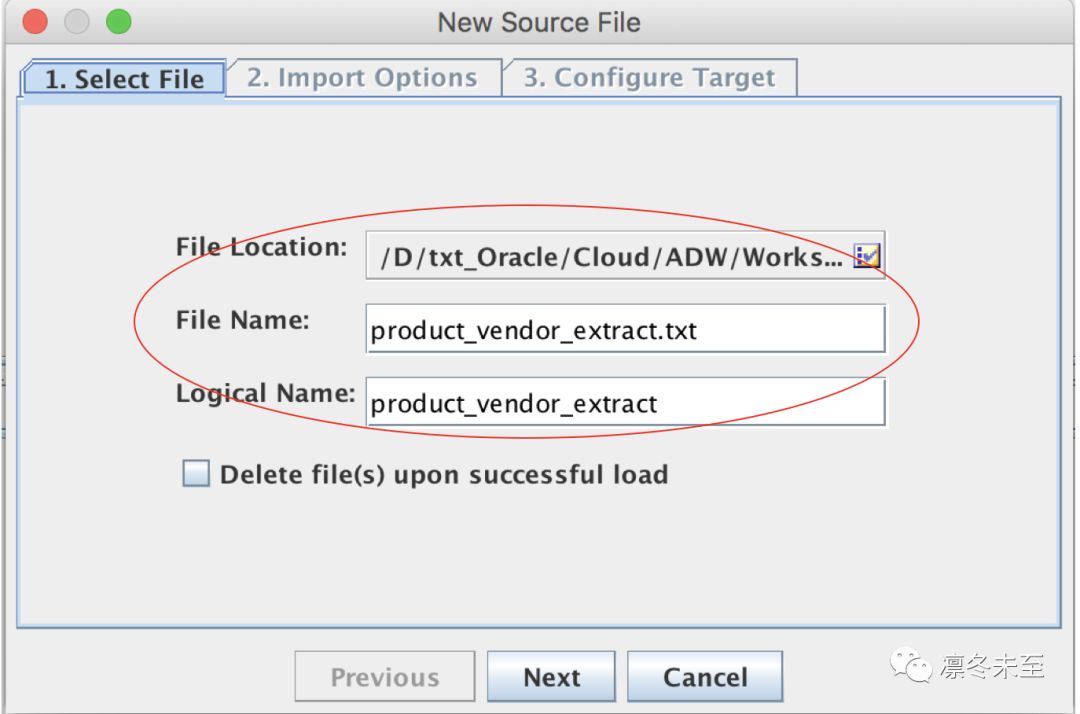Click the Cancel button

(x=705, y=677)
